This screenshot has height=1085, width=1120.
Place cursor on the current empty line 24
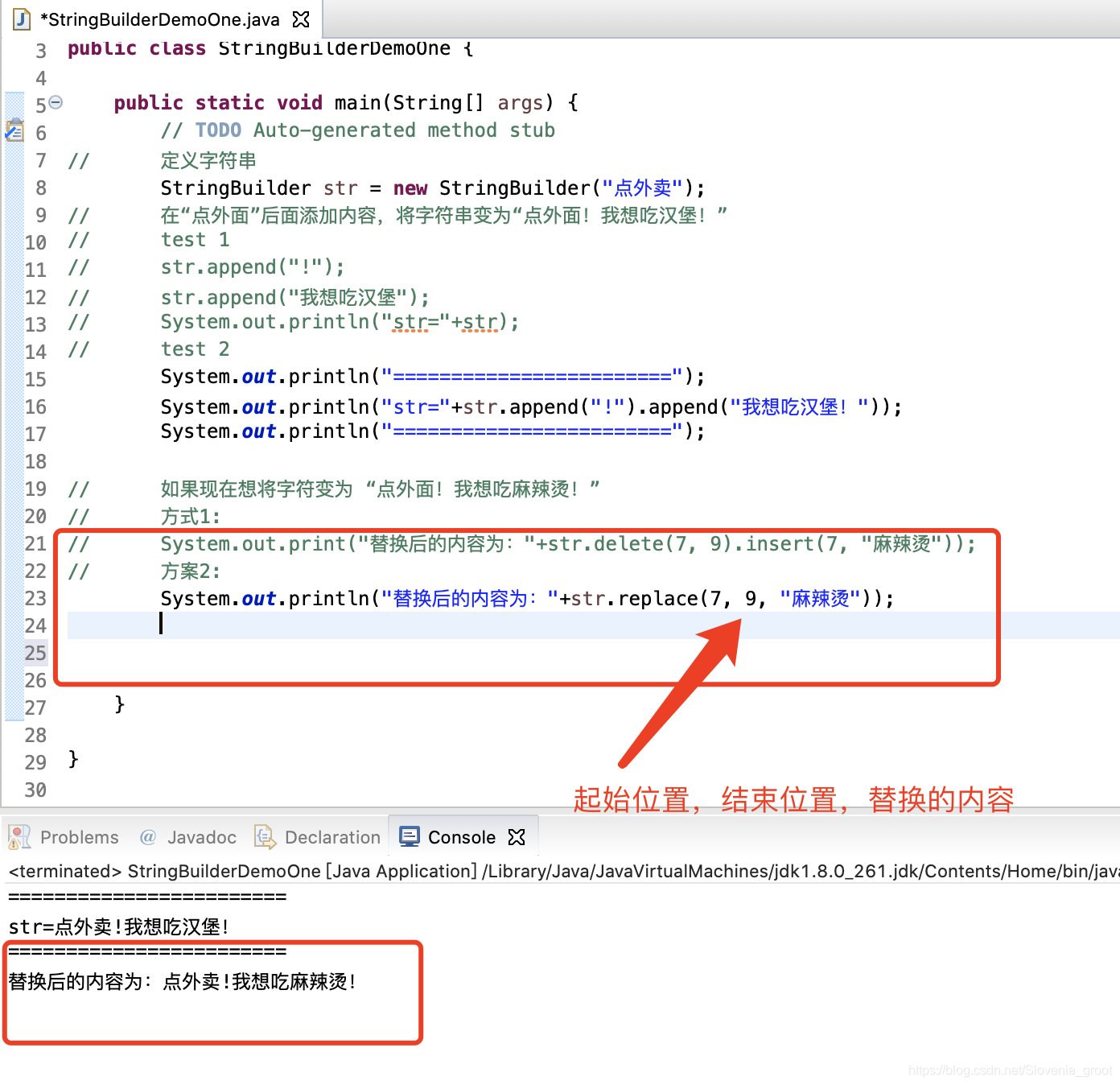point(594,625)
